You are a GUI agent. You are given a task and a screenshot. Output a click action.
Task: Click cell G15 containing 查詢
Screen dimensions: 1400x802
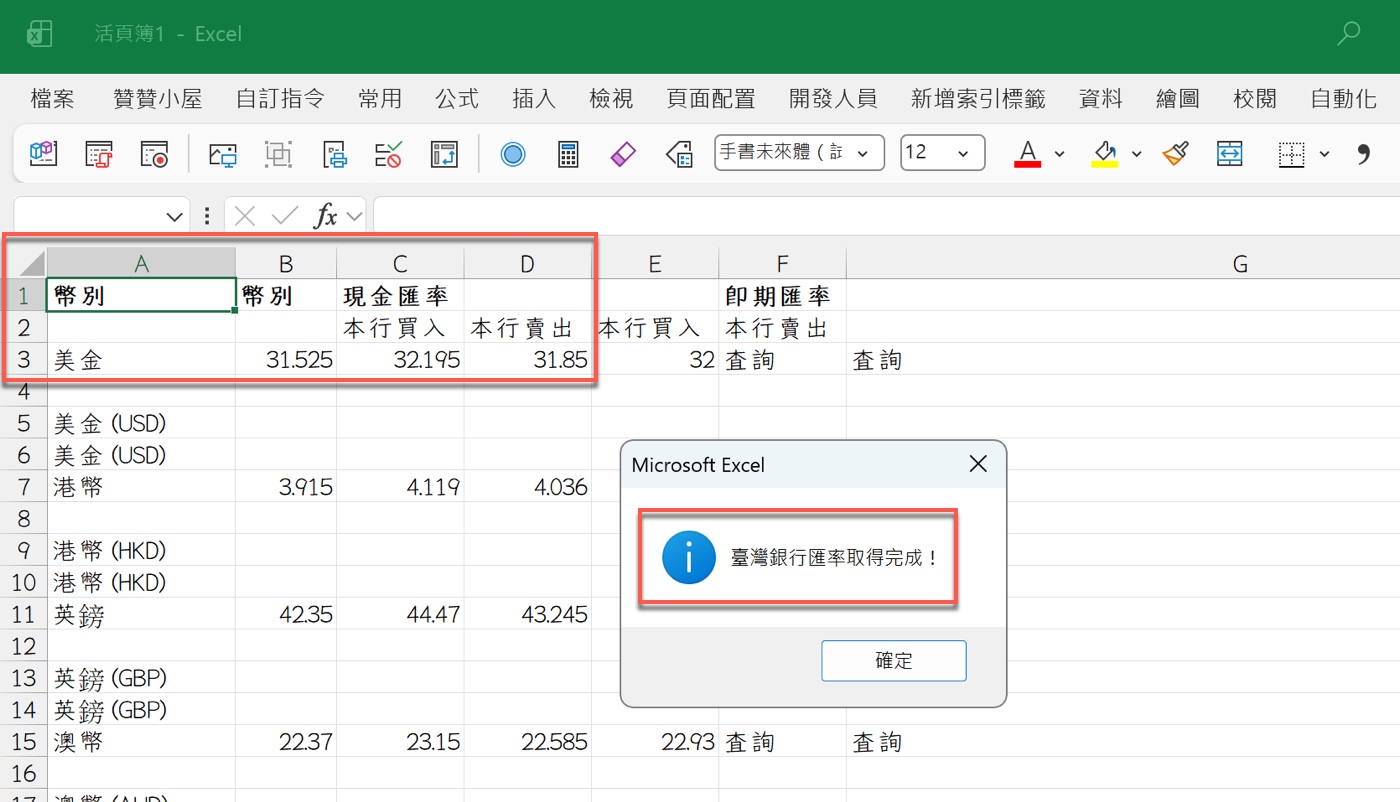point(1123,742)
